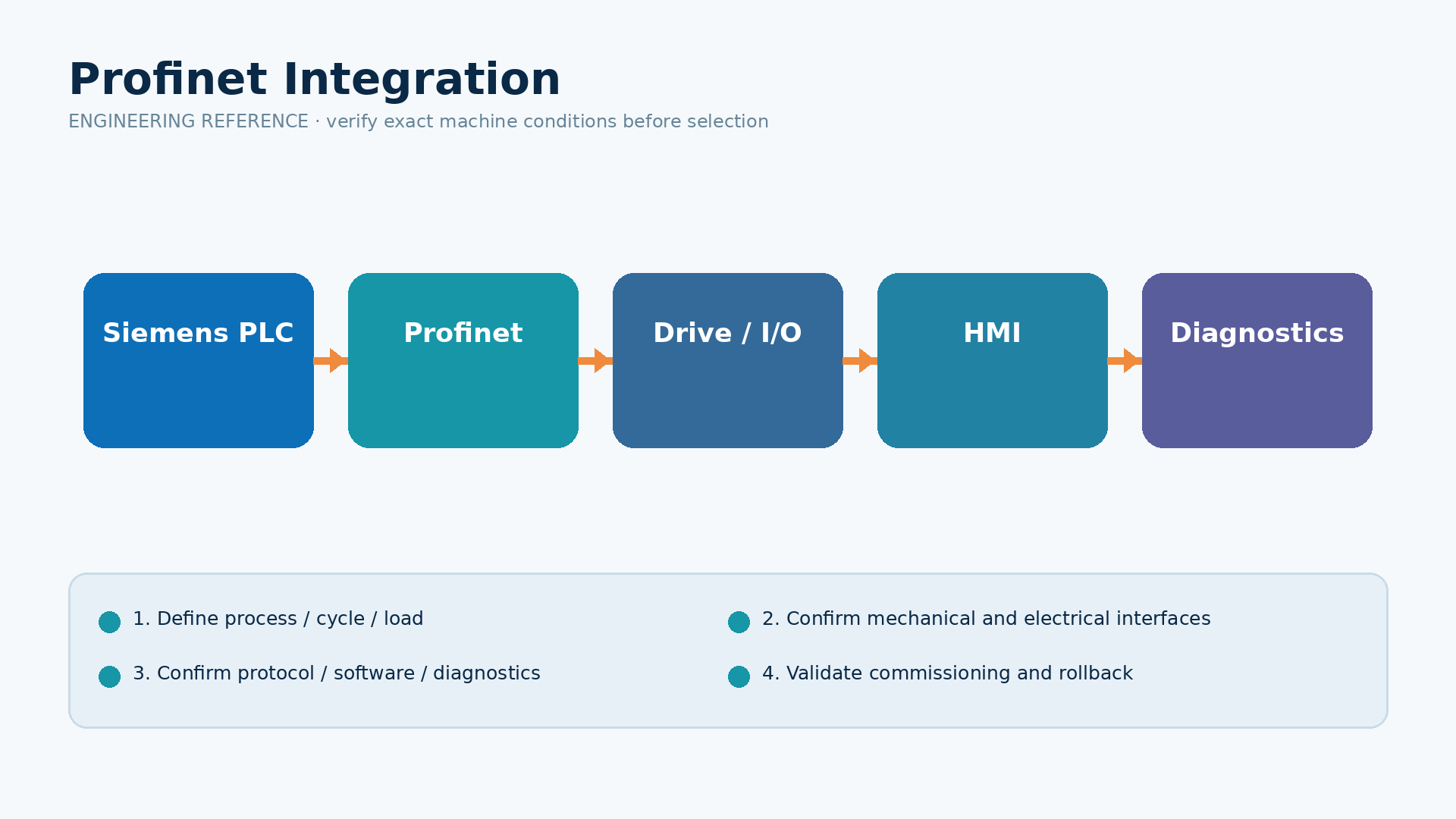
Task: Click the bullet dot for Confirm protocol step
Action: pyautogui.click(x=109, y=676)
